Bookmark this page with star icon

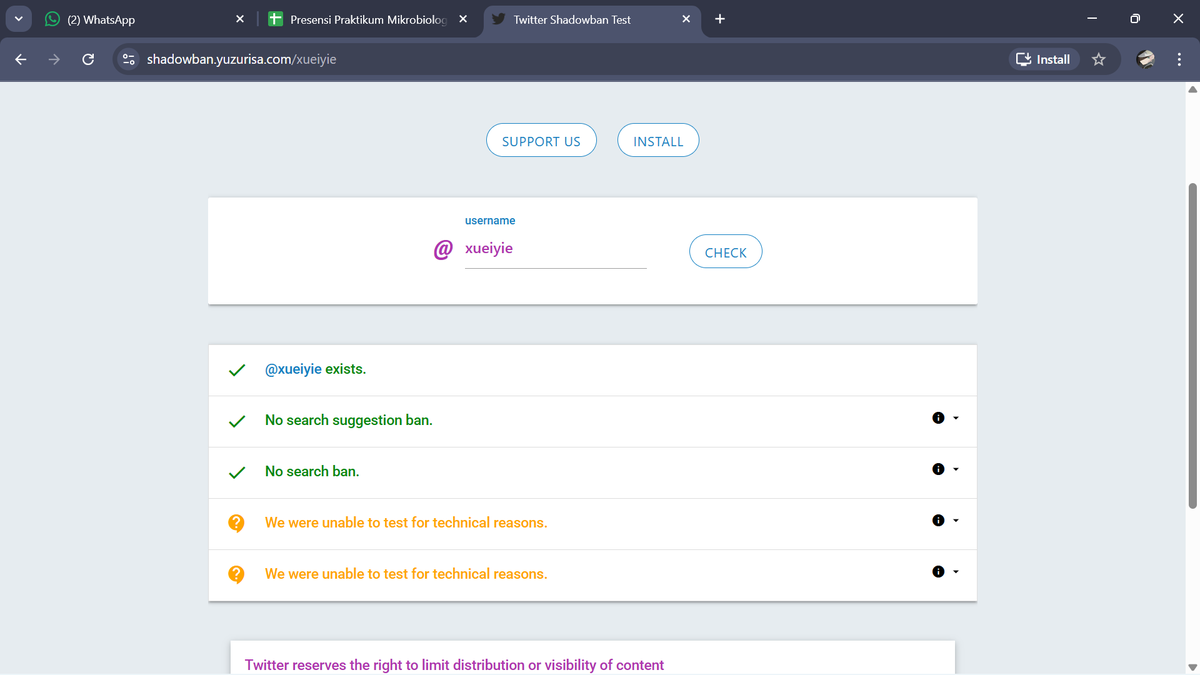click(1099, 59)
